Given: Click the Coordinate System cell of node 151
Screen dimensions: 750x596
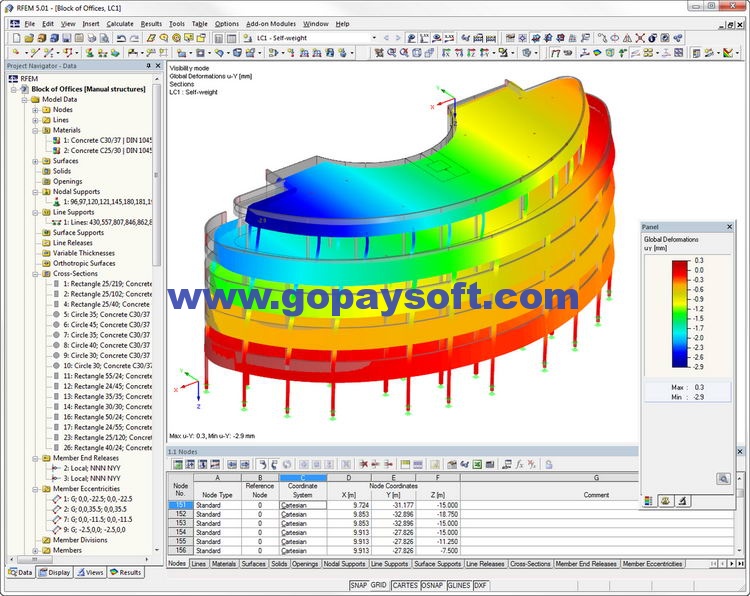Looking at the screenshot, I should click(x=303, y=505).
